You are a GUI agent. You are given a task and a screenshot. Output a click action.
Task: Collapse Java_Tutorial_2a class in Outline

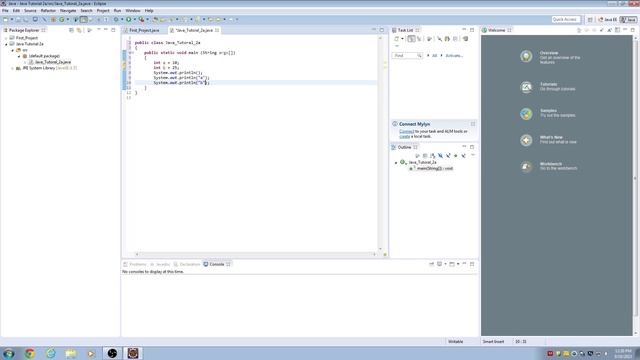point(396,162)
